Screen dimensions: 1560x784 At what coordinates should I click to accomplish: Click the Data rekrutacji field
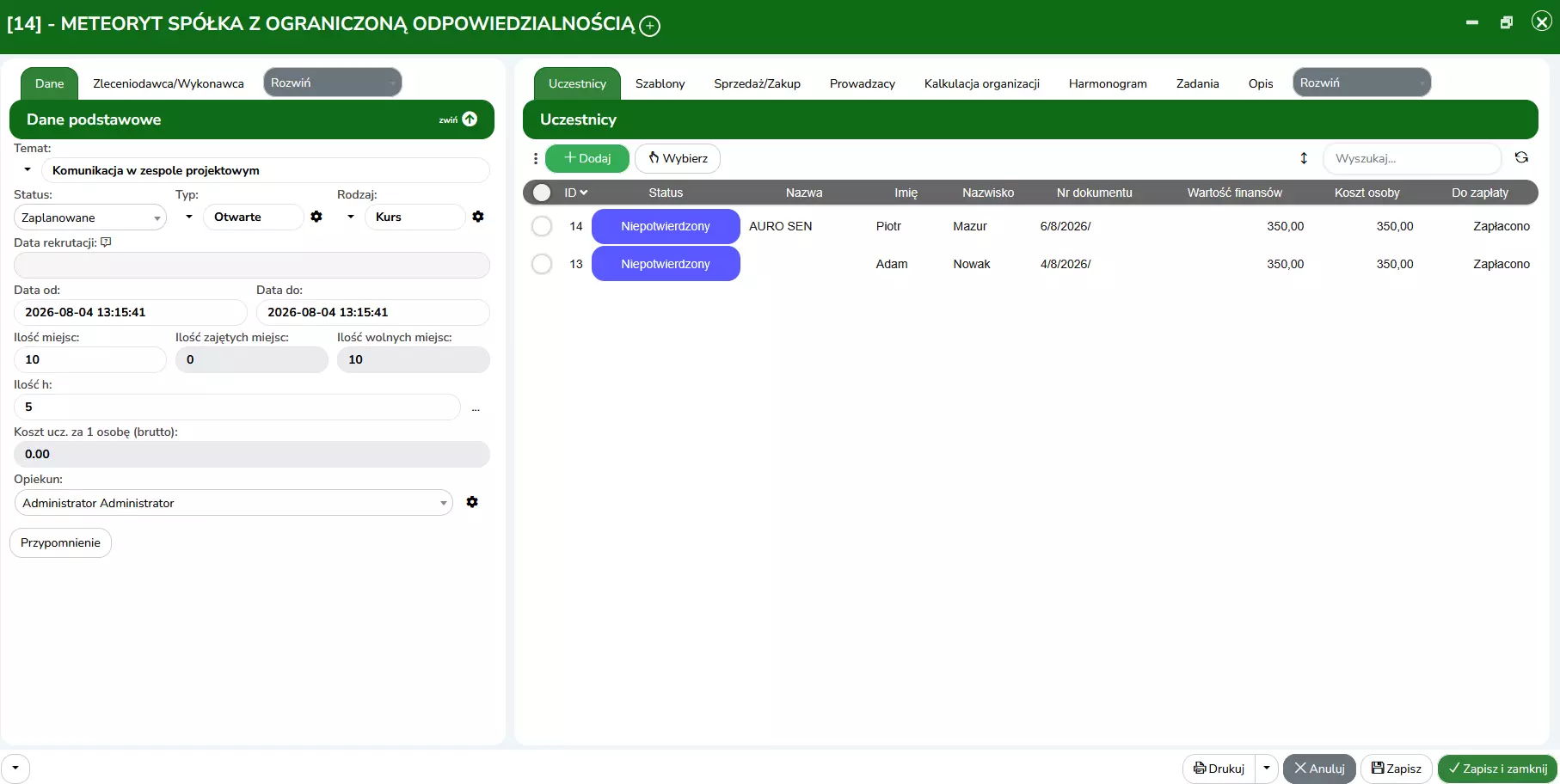pyautogui.click(x=252, y=265)
